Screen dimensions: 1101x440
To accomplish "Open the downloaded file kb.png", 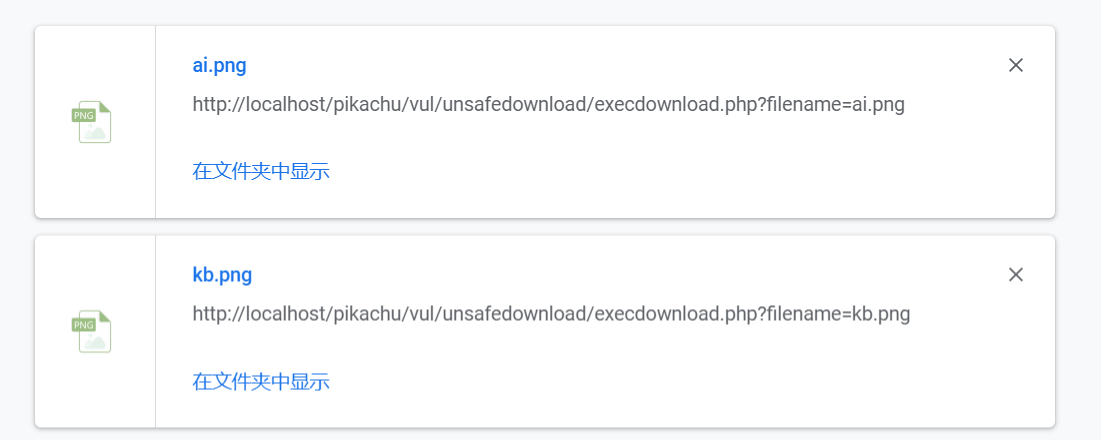I will (x=222, y=275).
